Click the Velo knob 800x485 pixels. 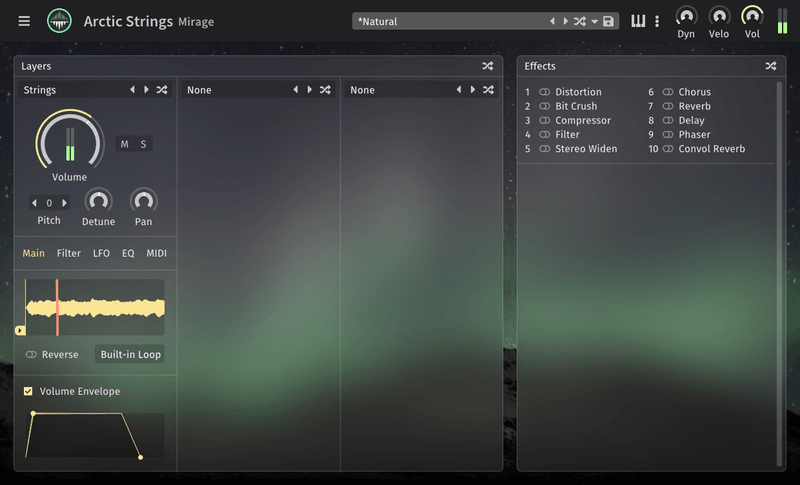pos(719,16)
